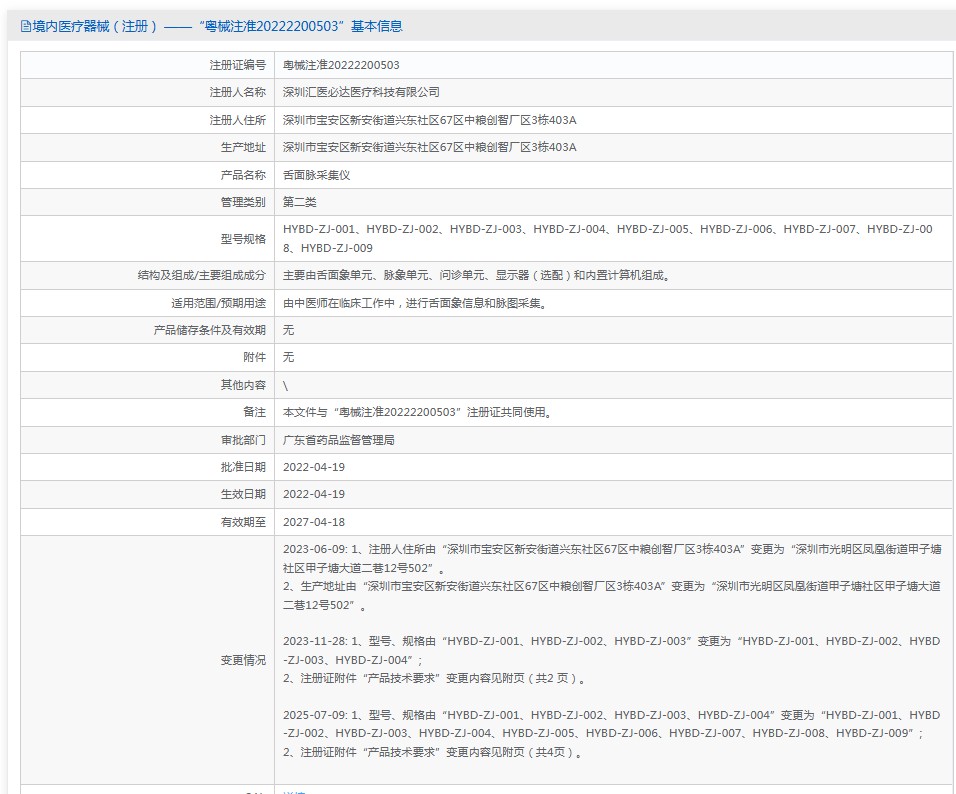Click the 备注 remark text
This screenshot has height=794, width=956.
point(418,412)
